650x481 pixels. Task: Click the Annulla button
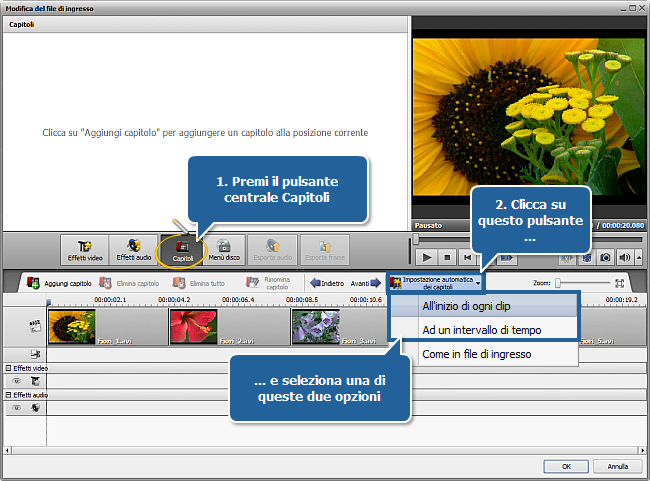618,466
